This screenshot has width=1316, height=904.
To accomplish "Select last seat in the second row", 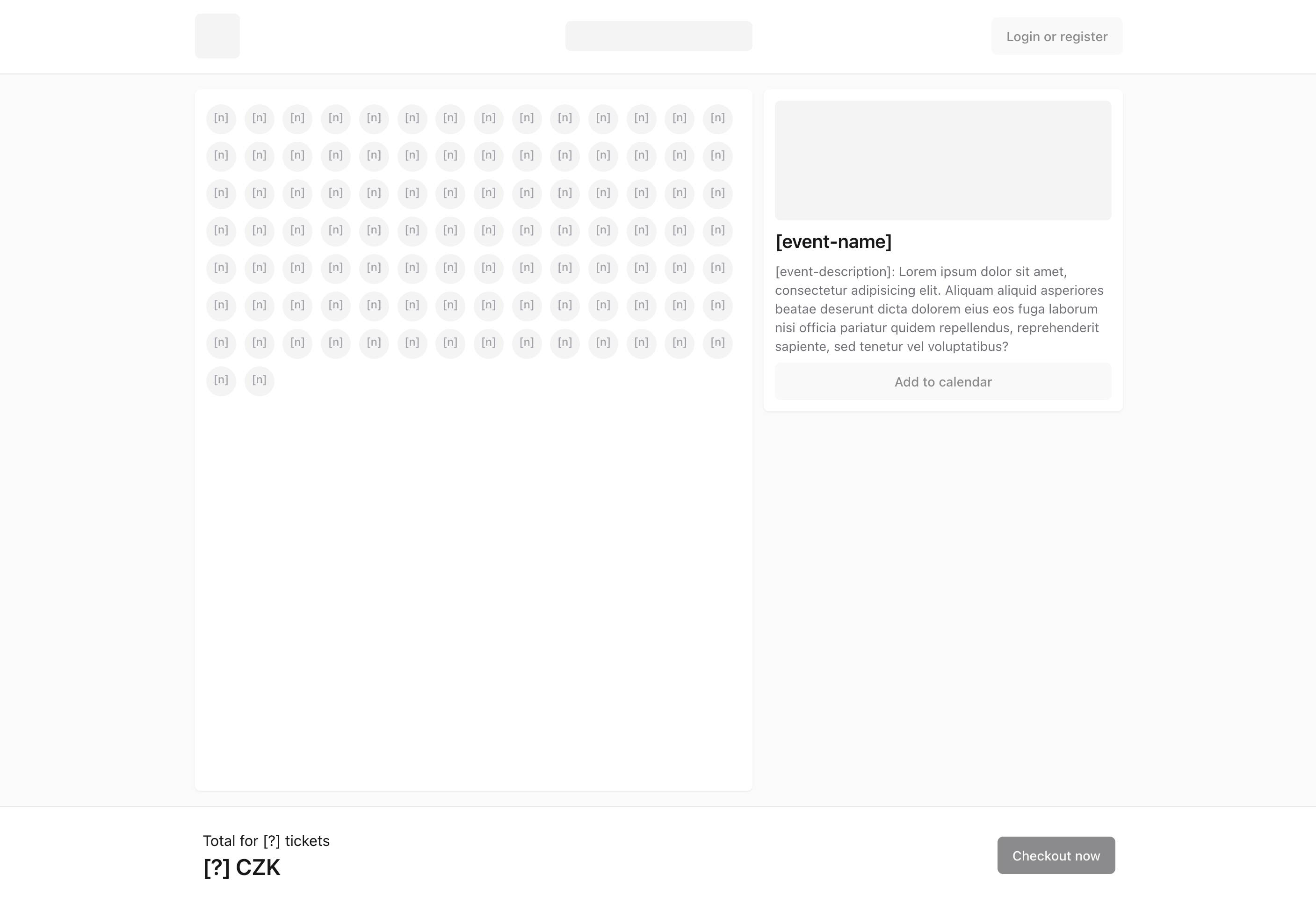I will [x=717, y=156].
